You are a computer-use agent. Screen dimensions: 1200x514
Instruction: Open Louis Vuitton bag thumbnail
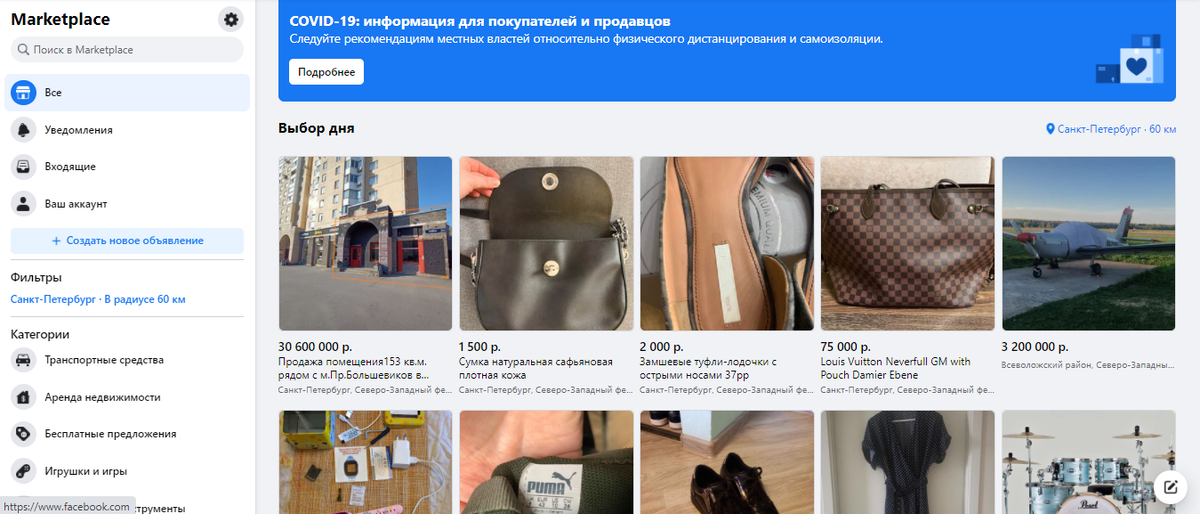[x=908, y=243]
